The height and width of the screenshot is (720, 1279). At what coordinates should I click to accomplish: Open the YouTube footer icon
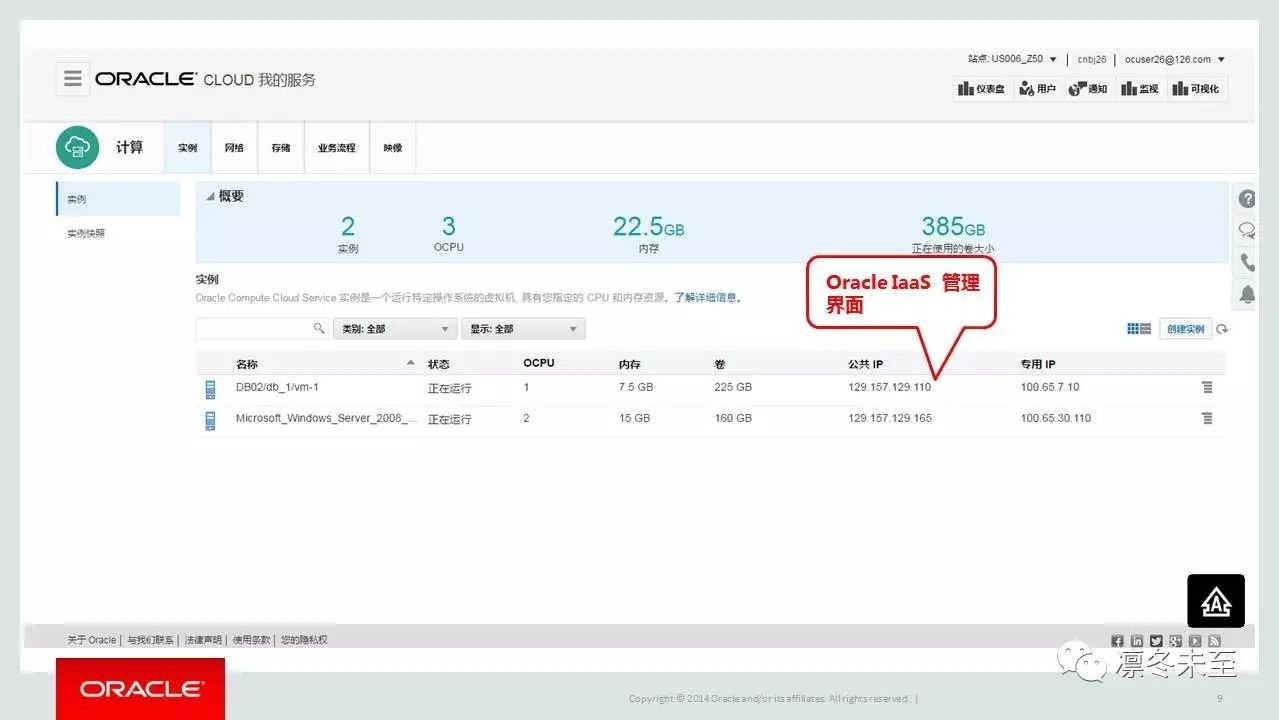pos(1195,641)
